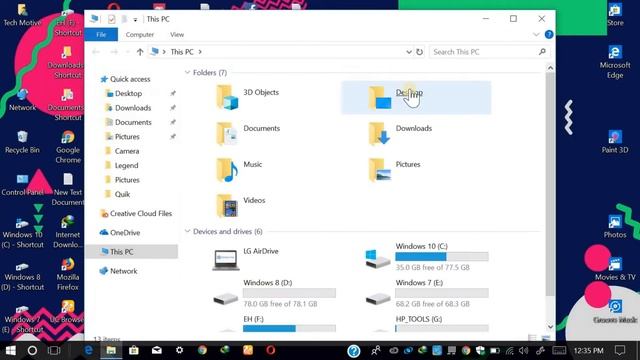Image resolution: width=640 pixels, height=360 pixels.
Task: Click This PC in the address bar
Action: (x=182, y=52)
